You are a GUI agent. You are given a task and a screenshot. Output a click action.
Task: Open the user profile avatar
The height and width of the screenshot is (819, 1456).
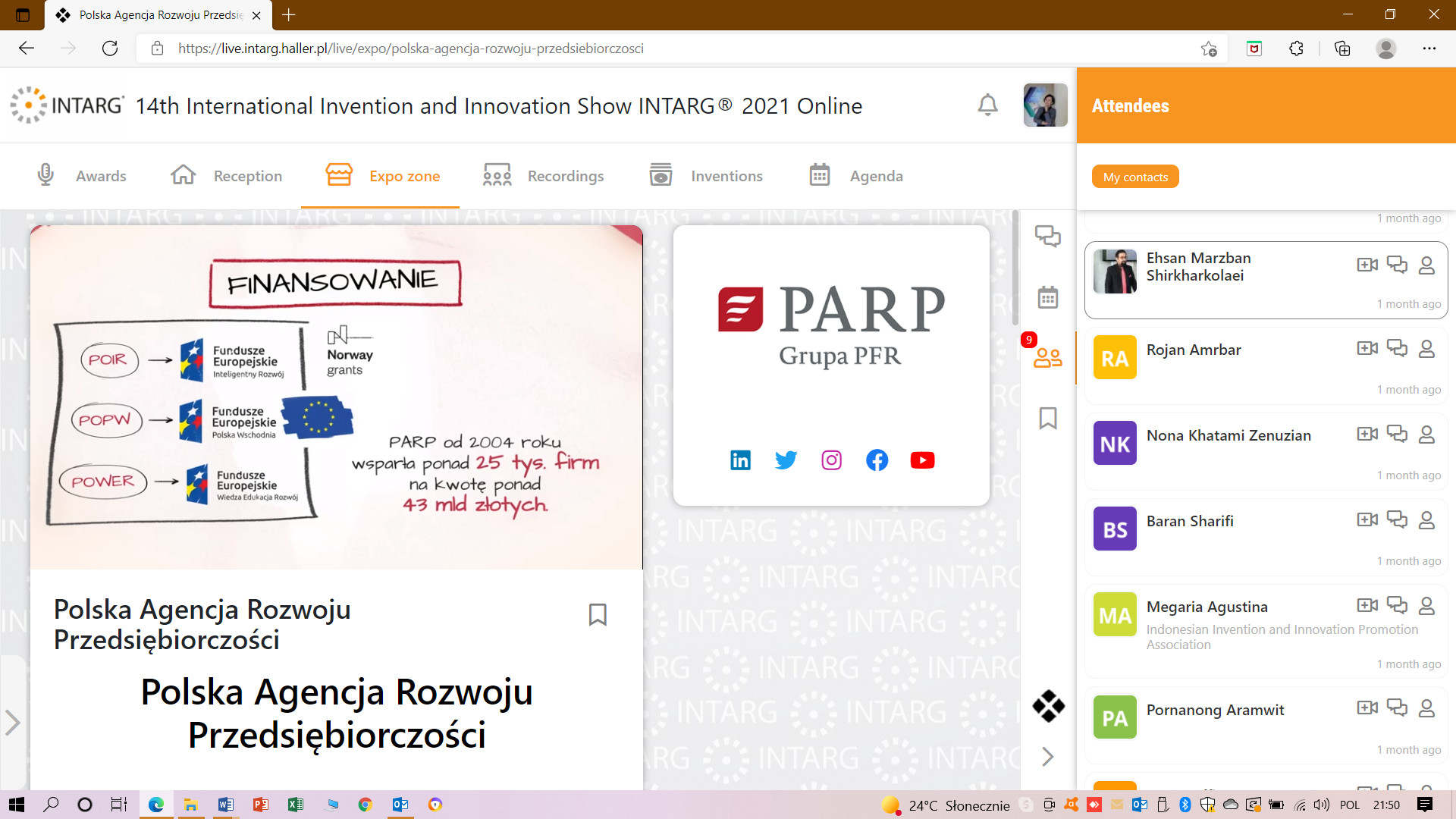click(x=1045, y=105)
